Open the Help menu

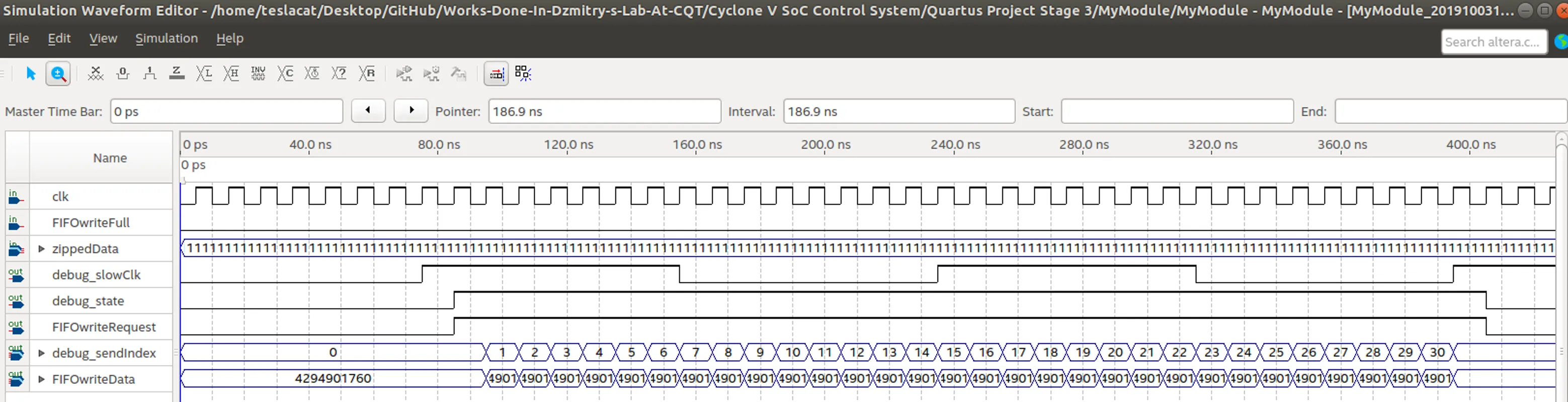pyautogui.click(x=229, y=38)
